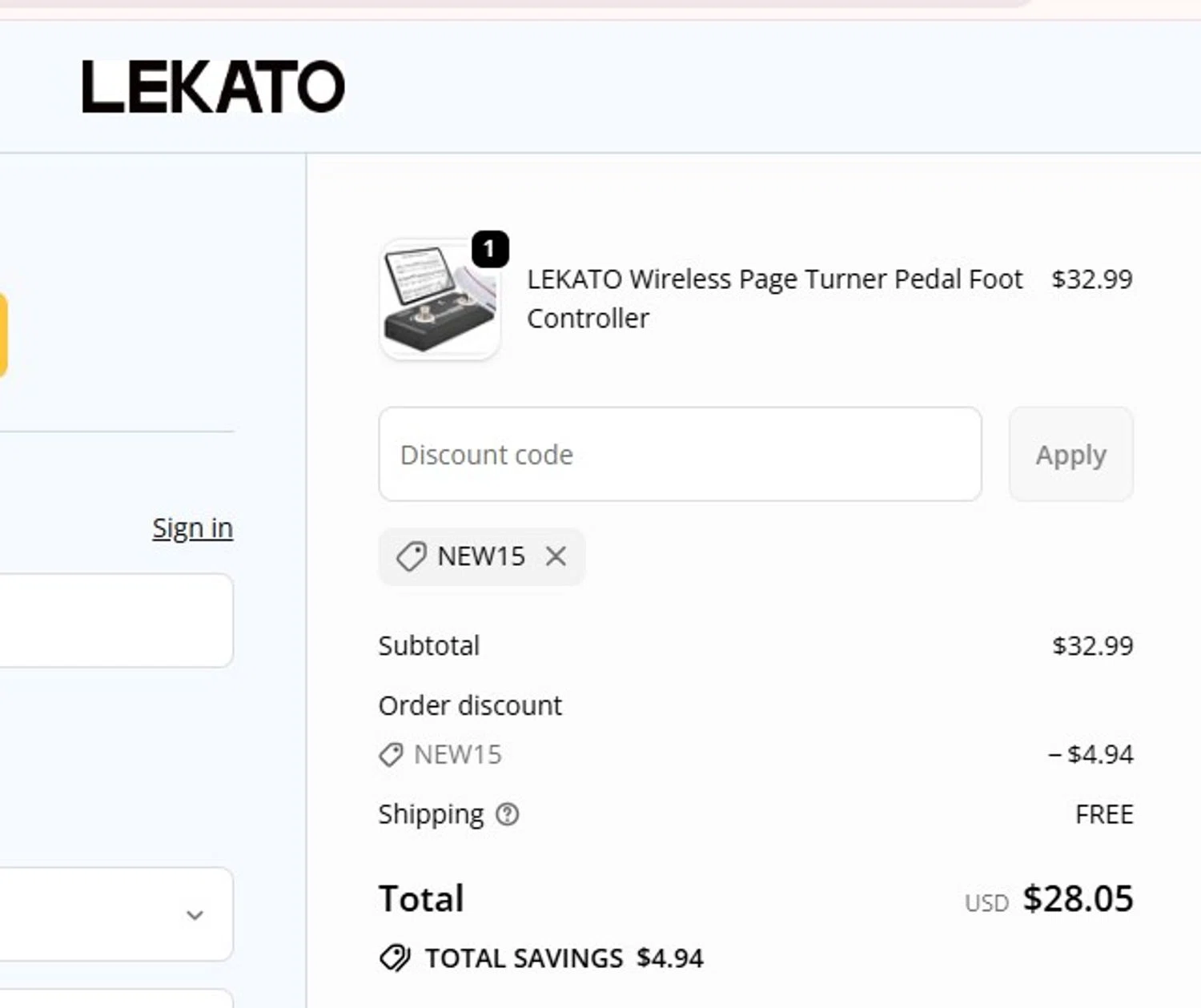Select the product price $32.99 beside title
This screenshot has width=1201, height=1008.
[x=1092, y=279]
